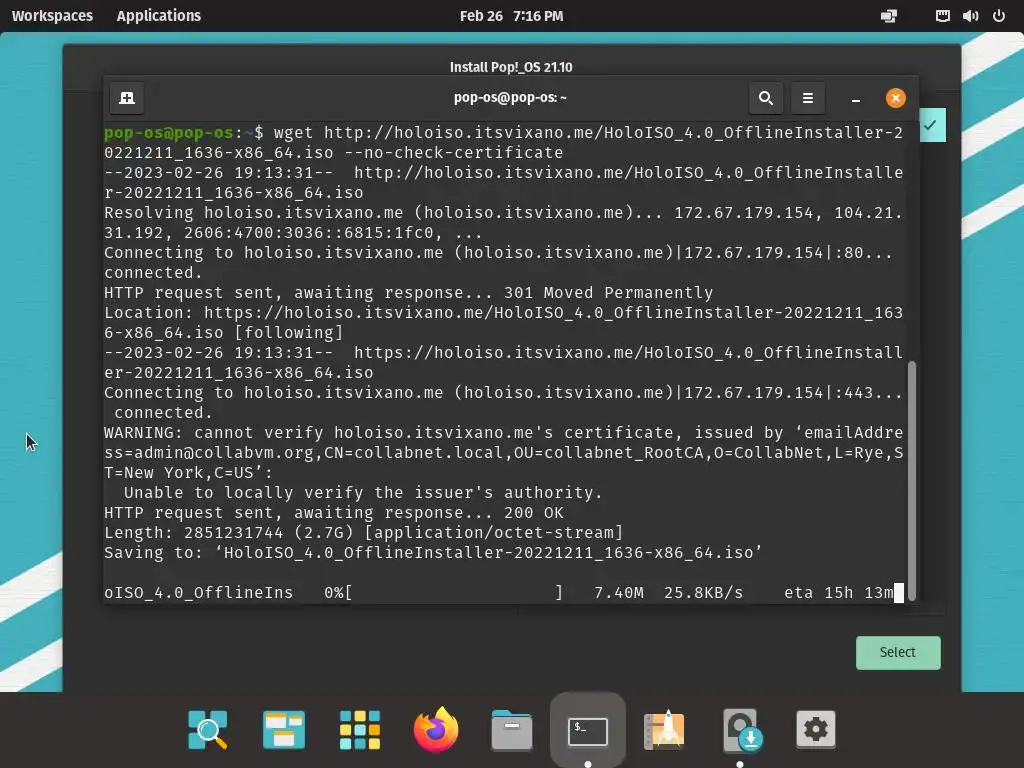Screen dimensions: 1024x768
Task: Click 'Unable to locally verify' line
Action: click(363, 492)
